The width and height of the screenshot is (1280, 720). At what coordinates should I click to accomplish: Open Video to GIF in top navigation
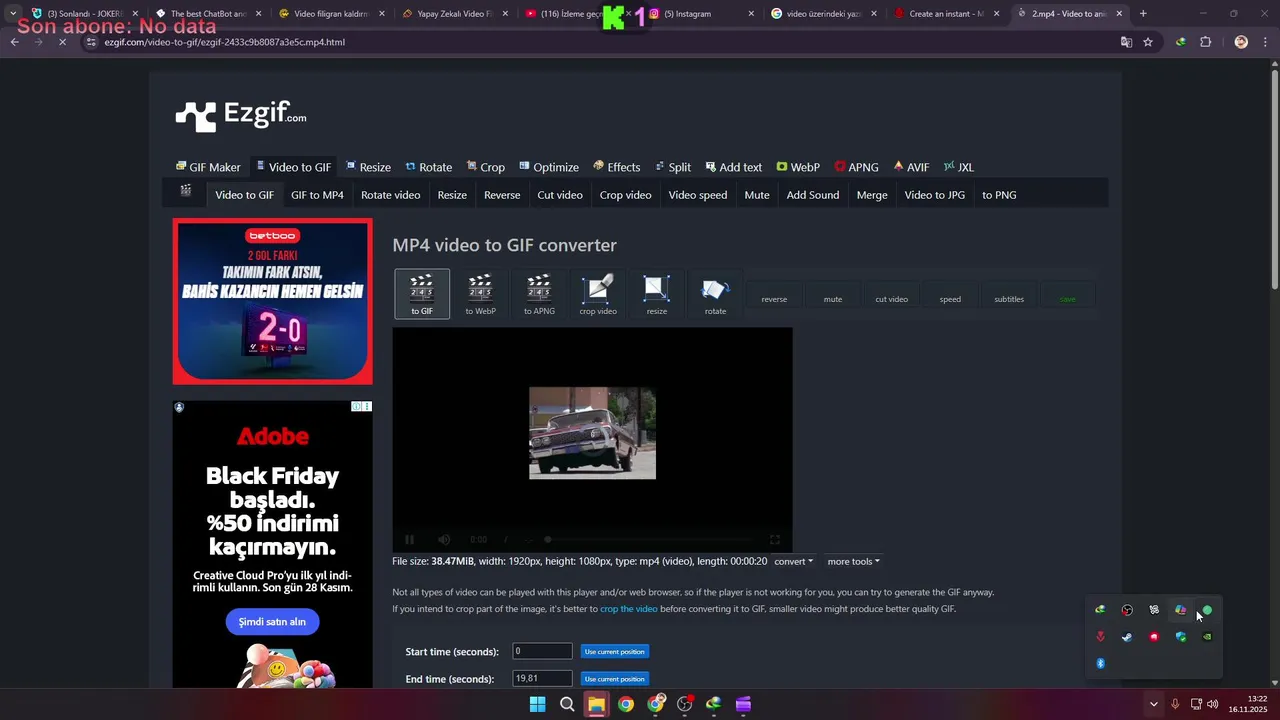point(293,167)
